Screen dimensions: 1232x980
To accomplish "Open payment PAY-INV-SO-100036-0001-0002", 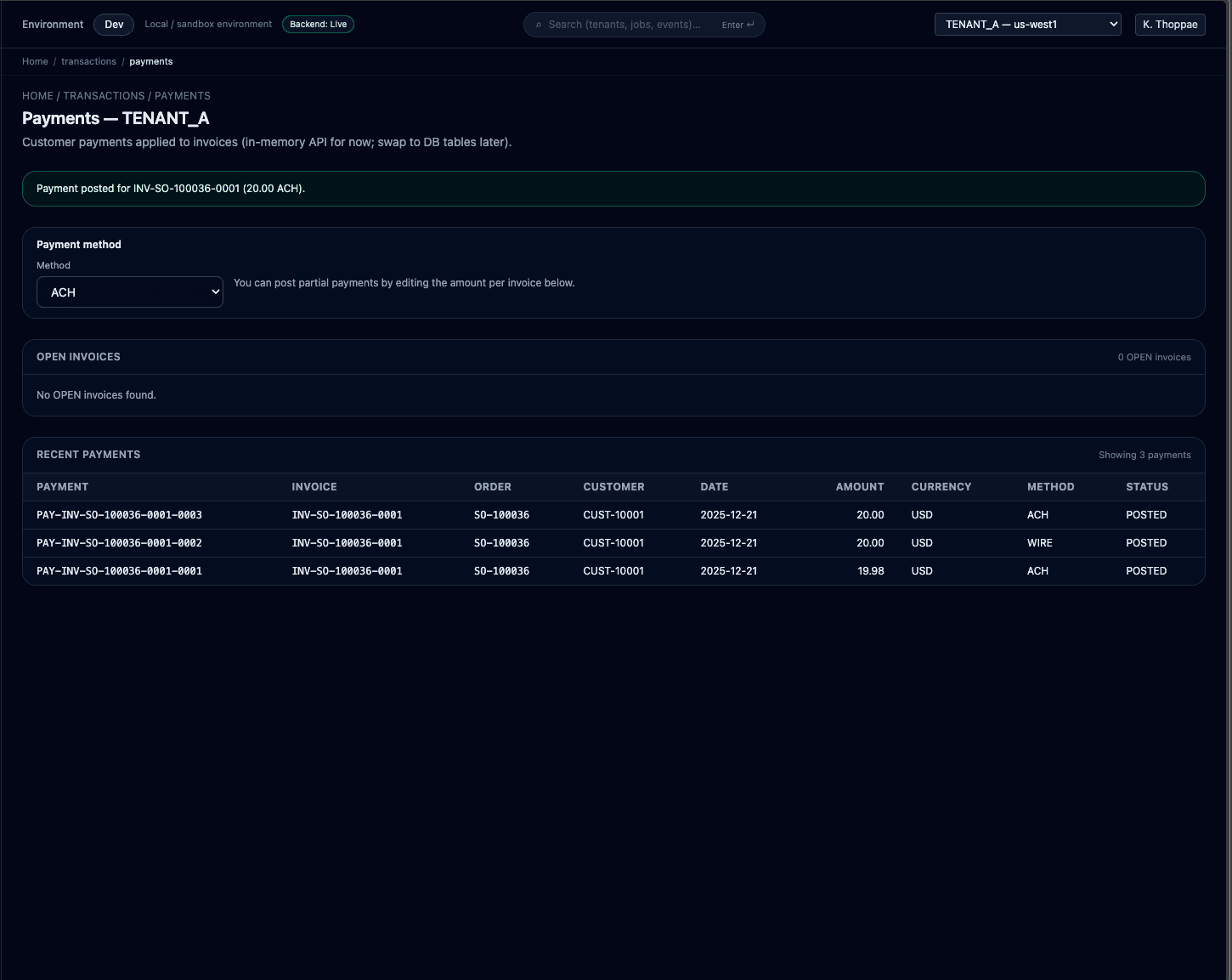I will tap(119, 543).
